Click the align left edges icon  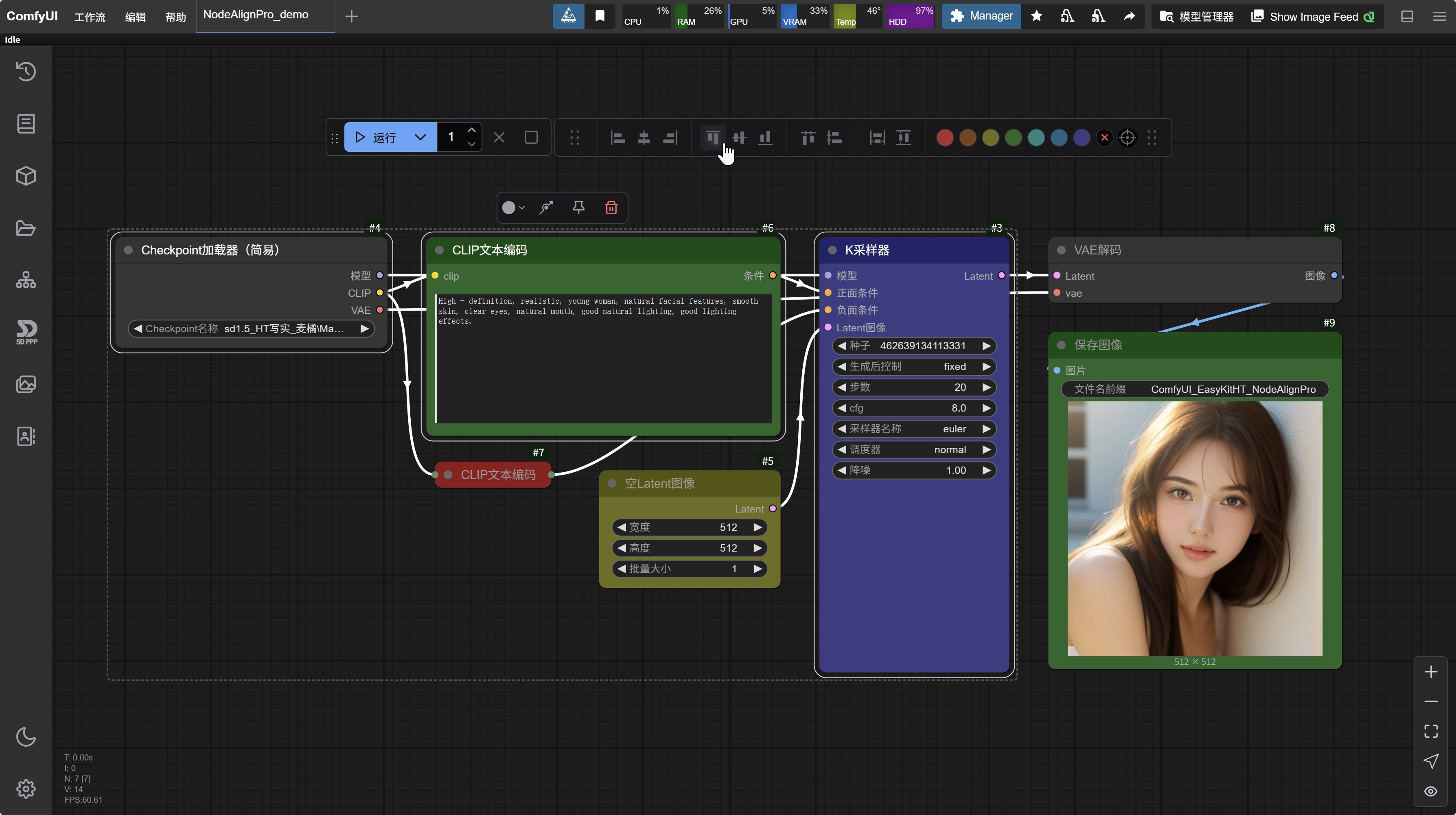tap(618, 137)
